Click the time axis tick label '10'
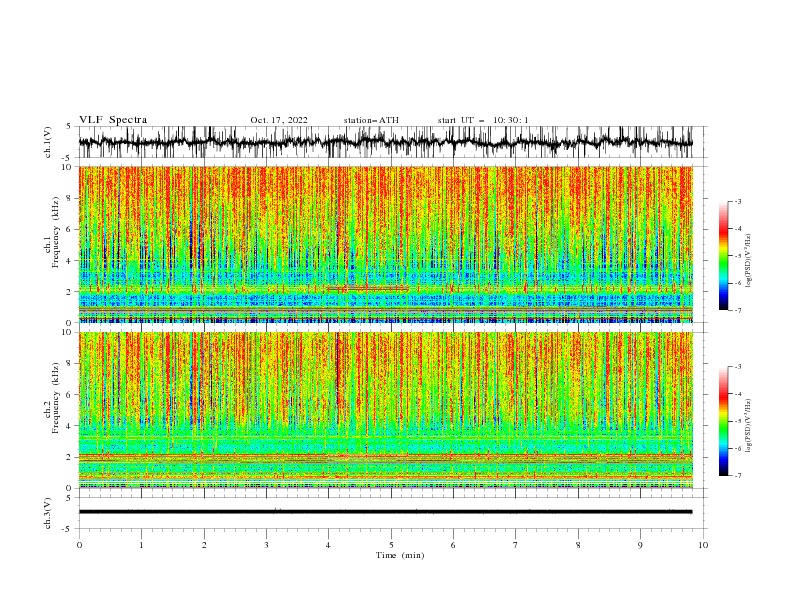The height and width of the screenshot is (612, 792). [x=703, y=545]
